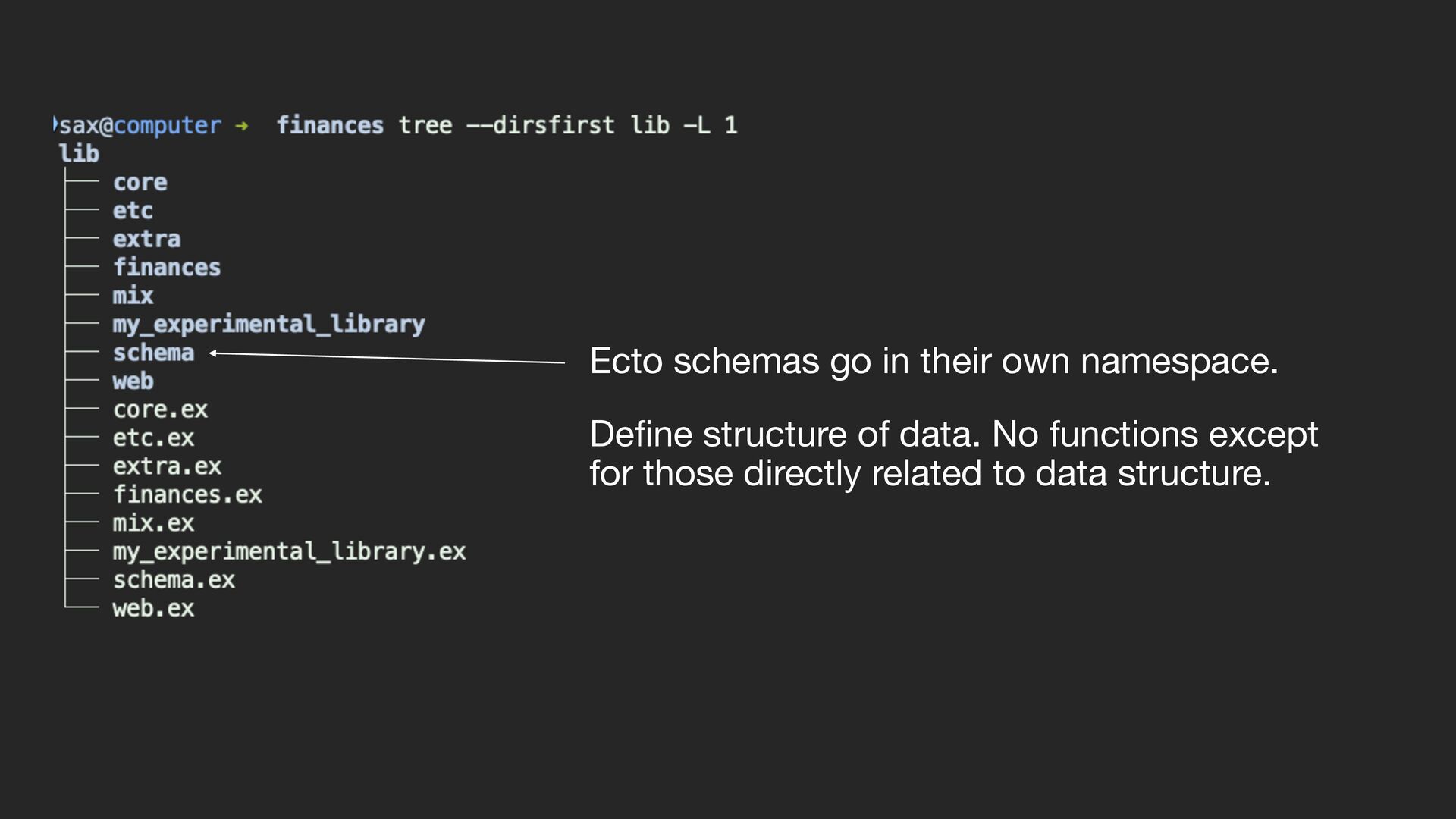Click the web directory entry

point(133,381)
